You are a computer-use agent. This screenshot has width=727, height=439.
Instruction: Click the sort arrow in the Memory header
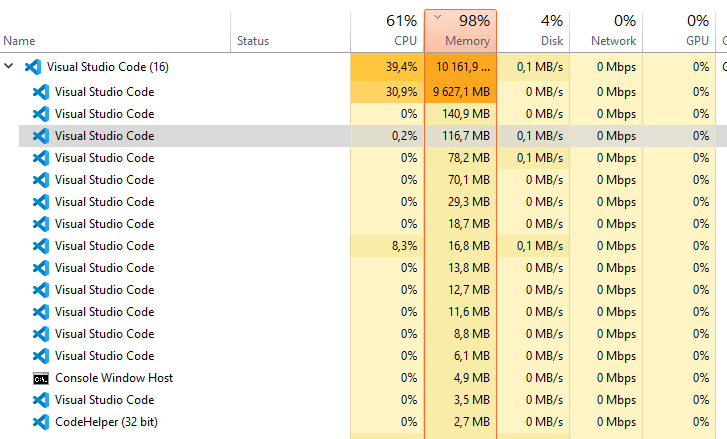coord(437,18)
